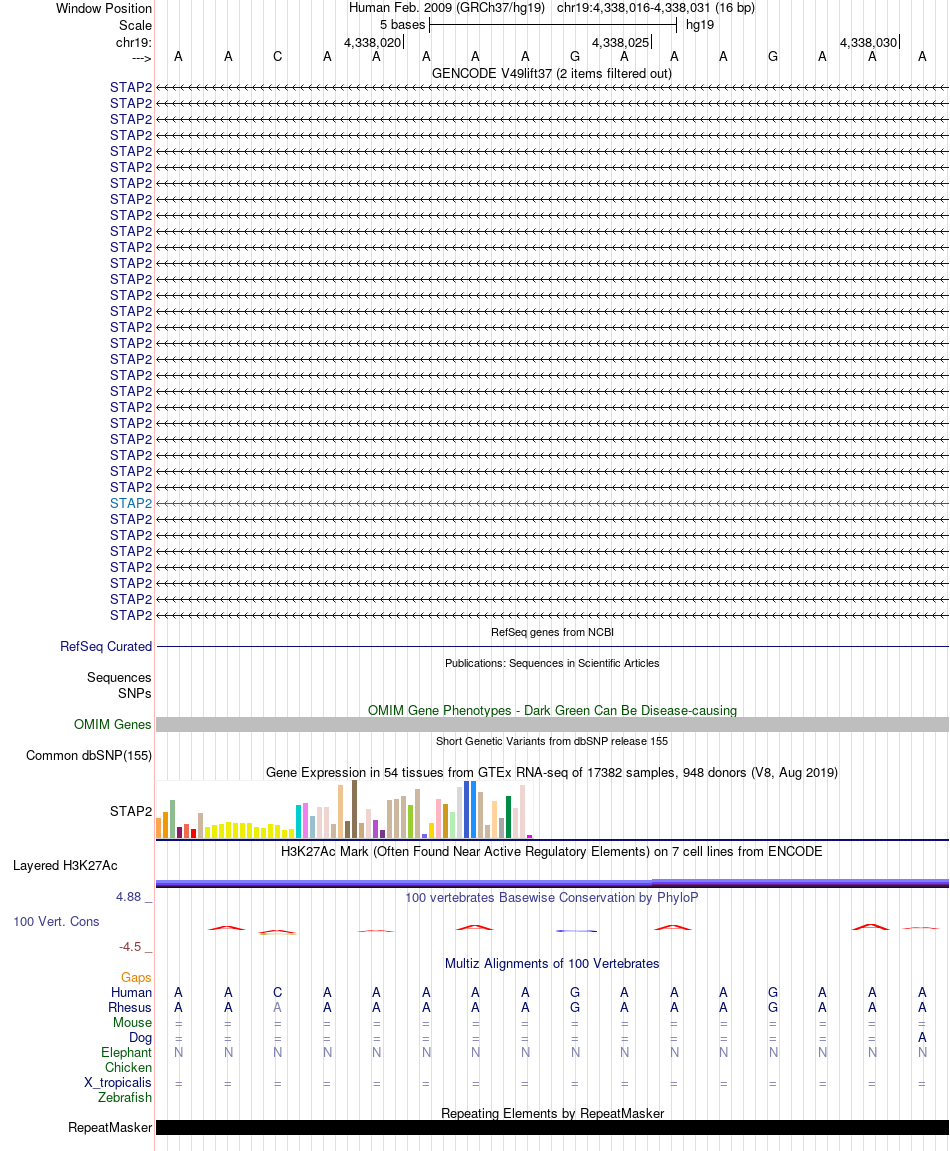This screenshot has width=950, height=1151.
Task: Click the GENCODE V49lift37 track title
Action: (552, 73)
